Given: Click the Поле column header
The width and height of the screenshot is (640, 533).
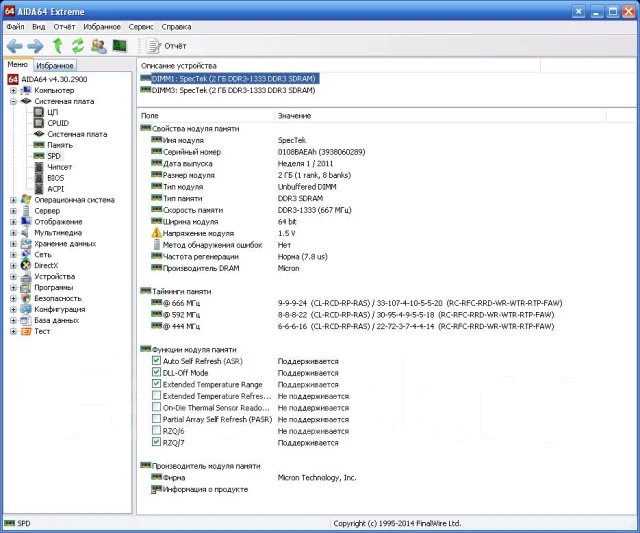Looking at the screenshot, I should click(205, 115).
